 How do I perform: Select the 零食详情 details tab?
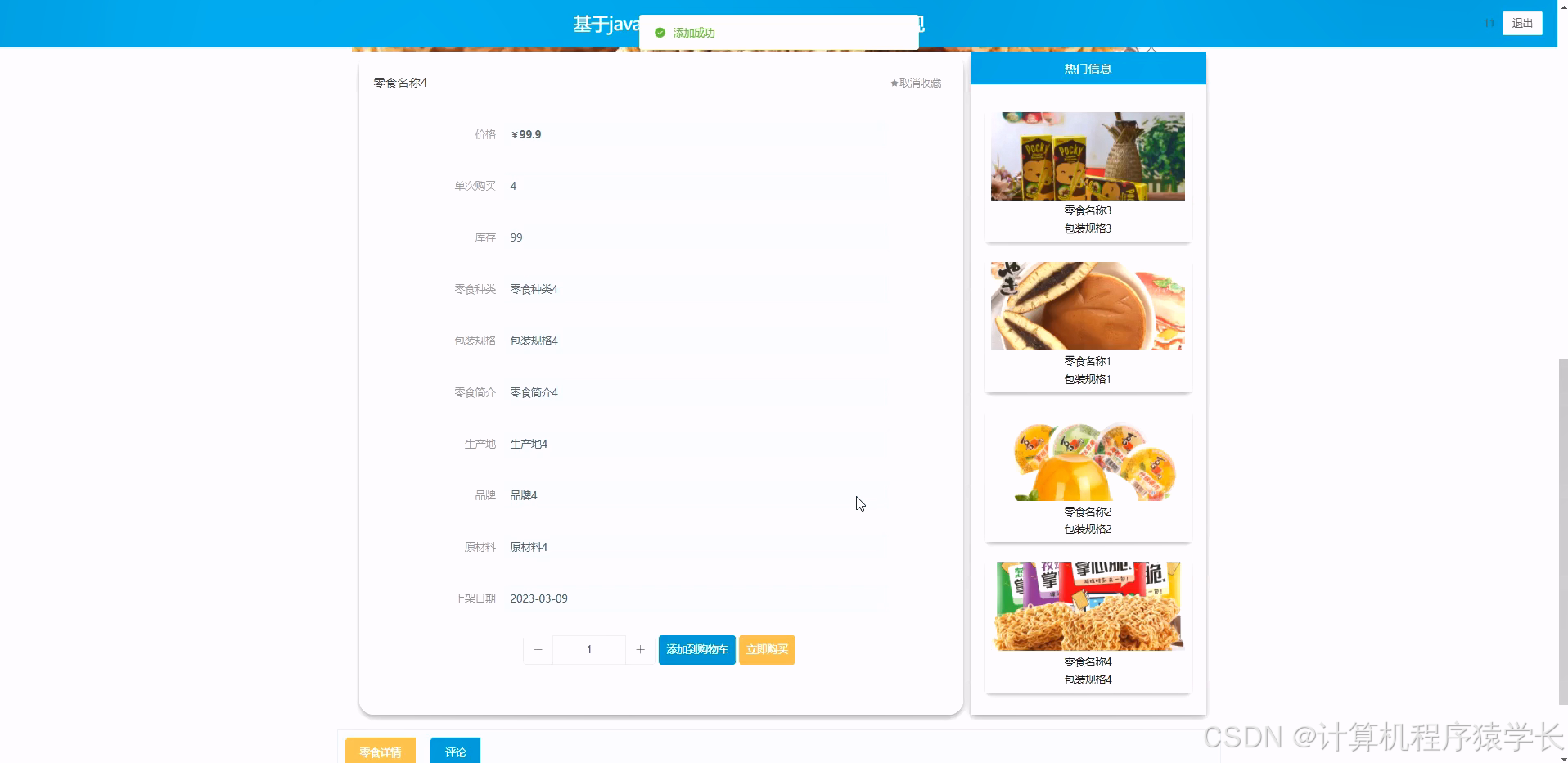point(380,752)
